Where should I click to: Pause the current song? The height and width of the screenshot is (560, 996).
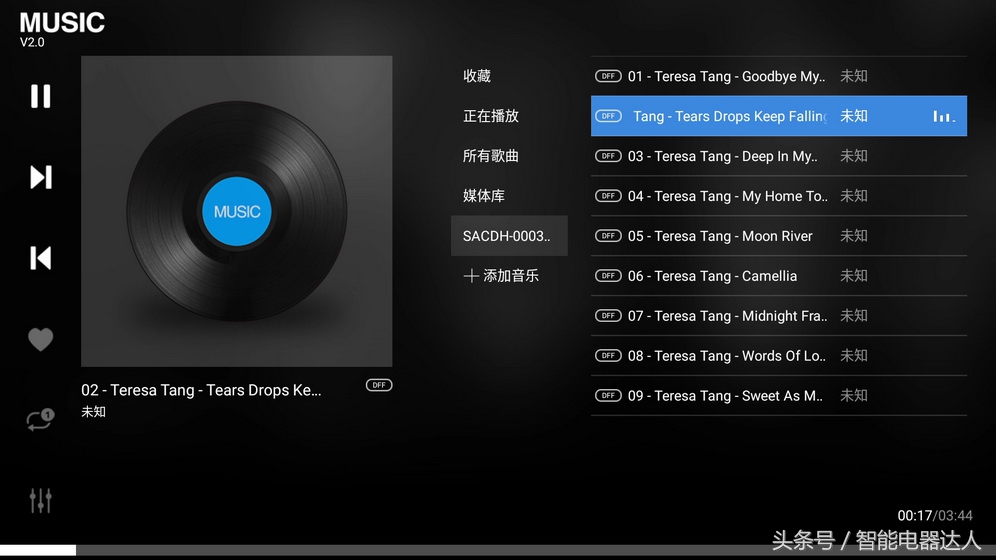(41, 97)
